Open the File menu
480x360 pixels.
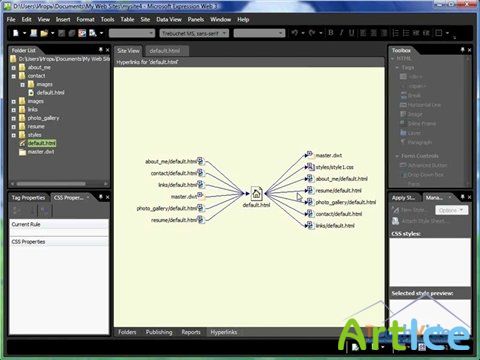click(x=11, y=19)
